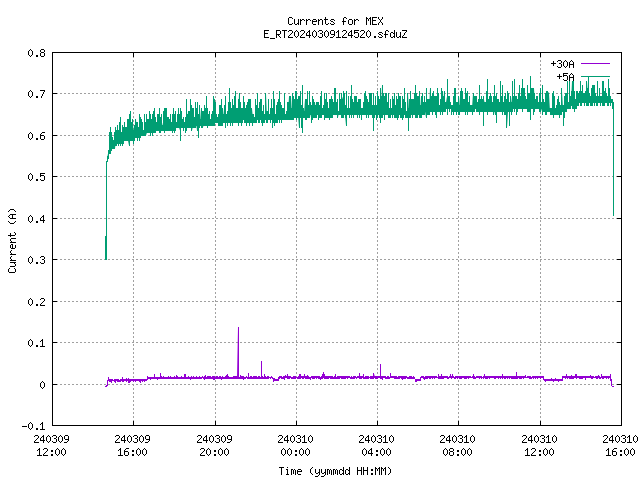Click the y-axis value 0.1
Viewport: 640px width, 480px height.
tap(36, 342)
